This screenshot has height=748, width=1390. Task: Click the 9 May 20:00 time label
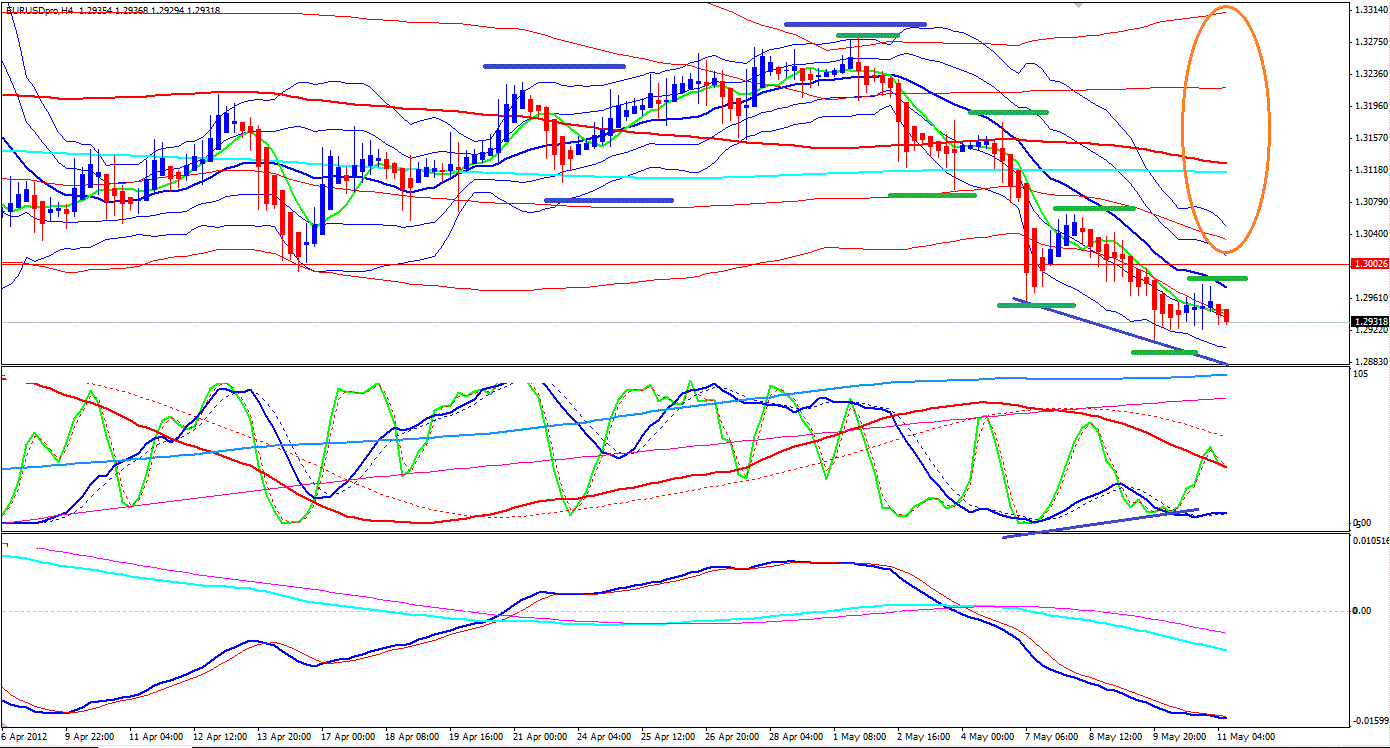(x=1180, y=736)
